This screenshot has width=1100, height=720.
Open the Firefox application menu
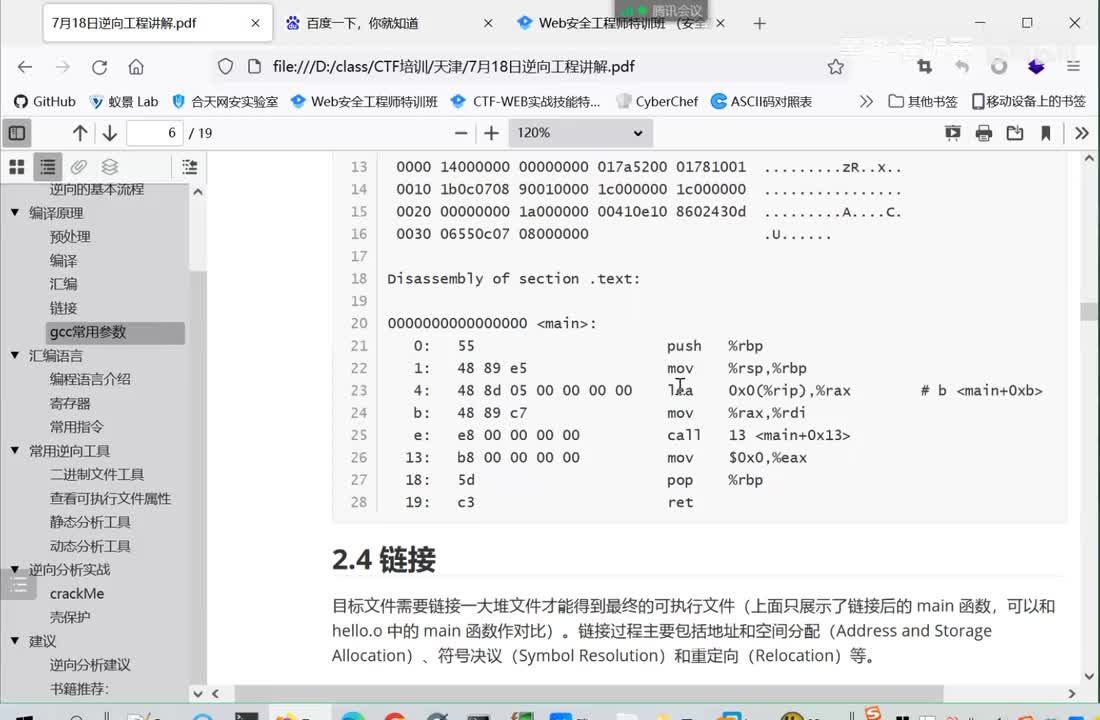click(1073, 67)
